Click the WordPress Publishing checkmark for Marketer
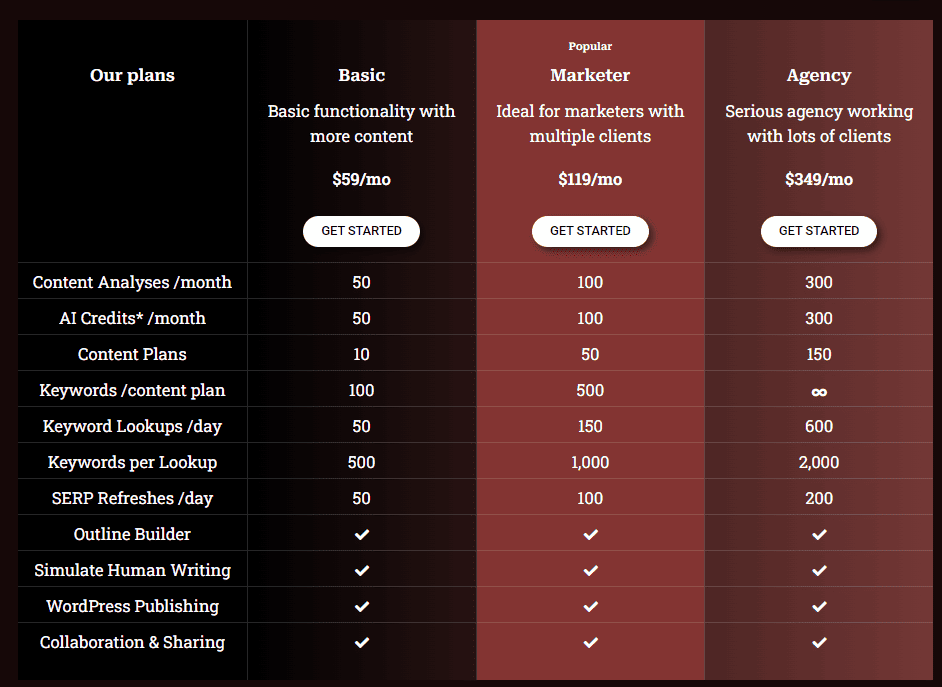Viewport: 942px width, 687px height. coord(590,606)
